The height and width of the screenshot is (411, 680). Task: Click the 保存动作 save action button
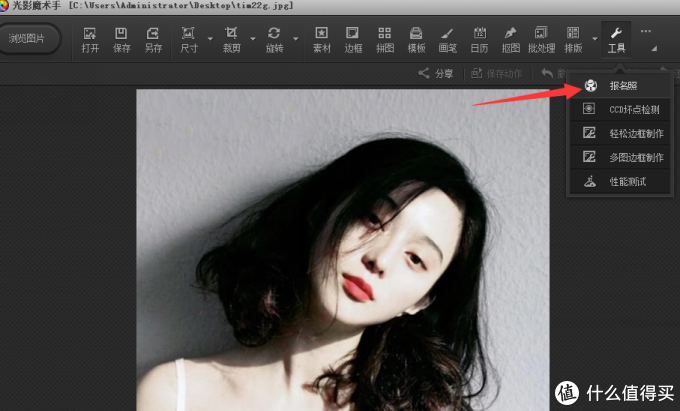click(x=497, y=73)
